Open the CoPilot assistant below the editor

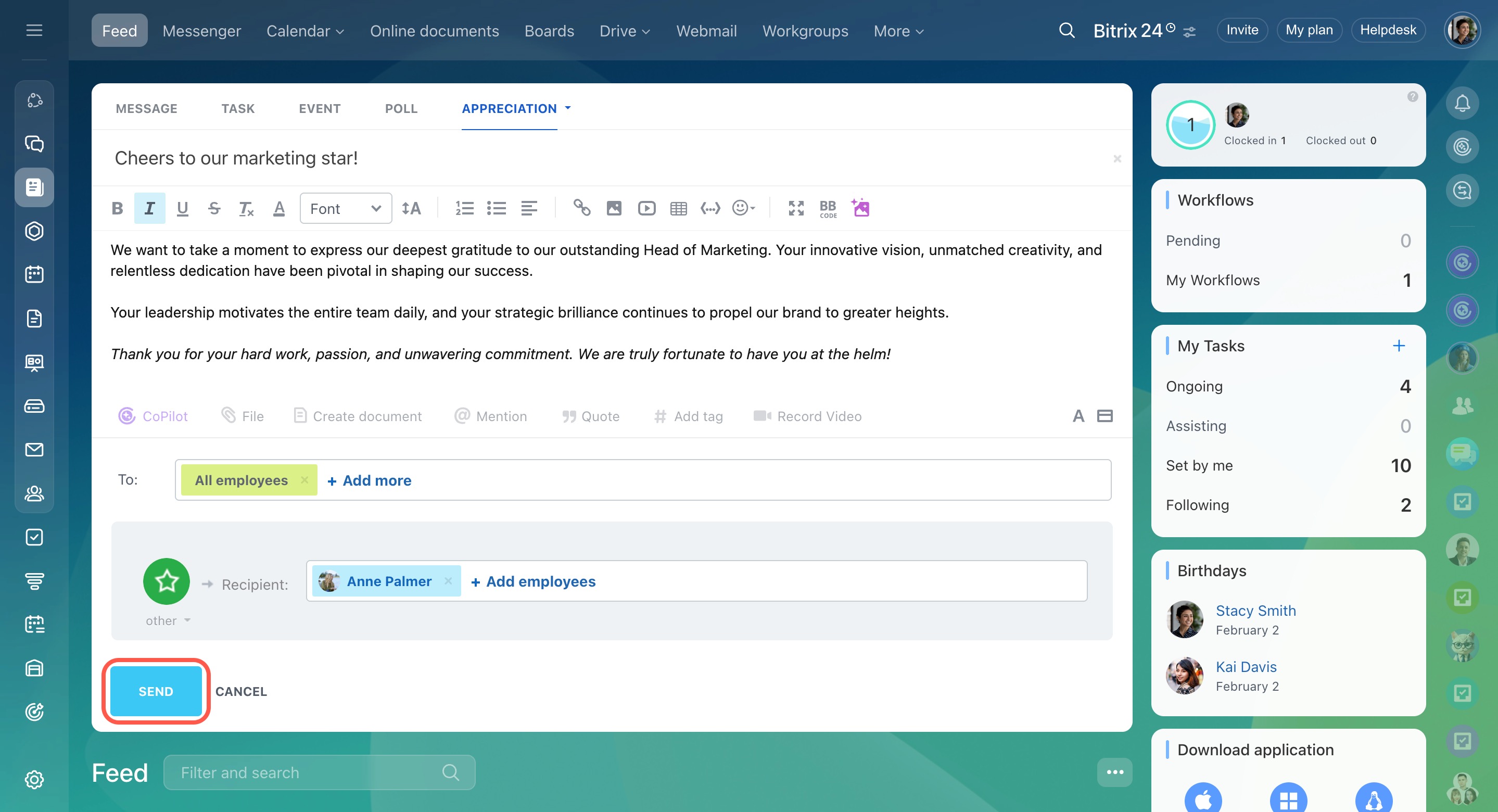153,416
